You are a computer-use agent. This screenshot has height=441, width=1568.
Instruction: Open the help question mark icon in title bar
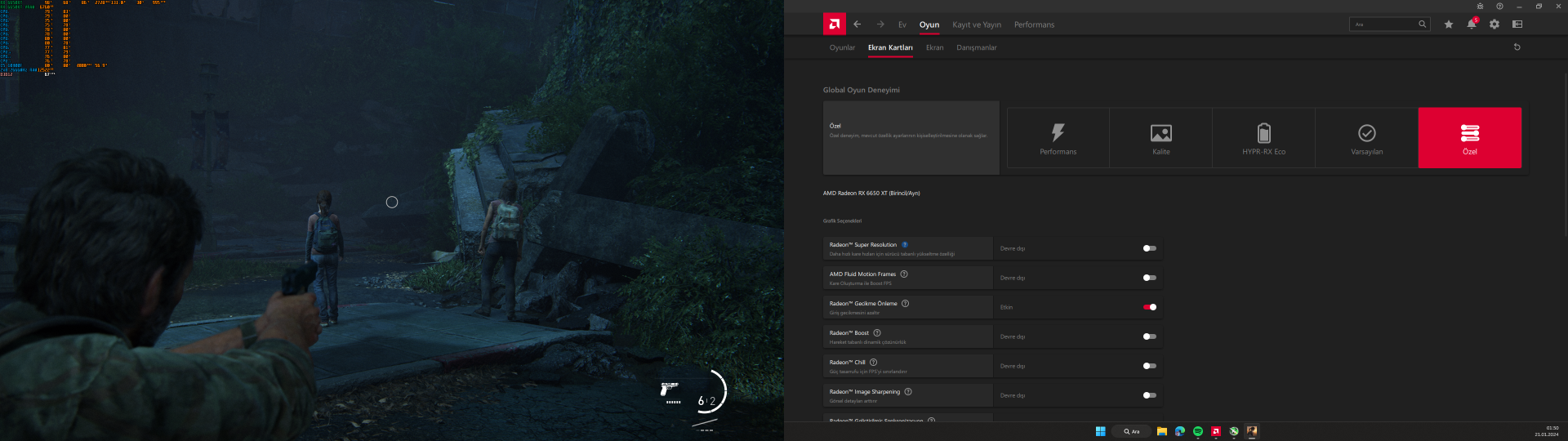1499,7
